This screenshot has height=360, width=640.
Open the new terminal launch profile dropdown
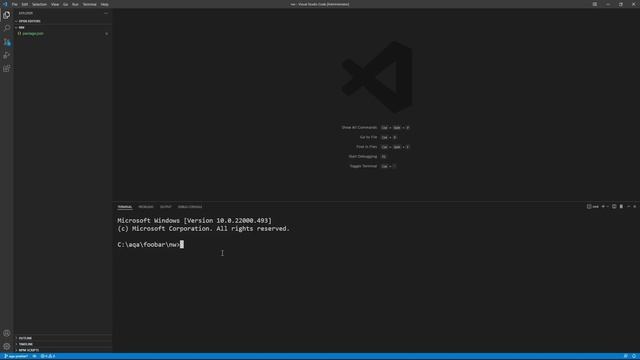click(x=607, y=207)
